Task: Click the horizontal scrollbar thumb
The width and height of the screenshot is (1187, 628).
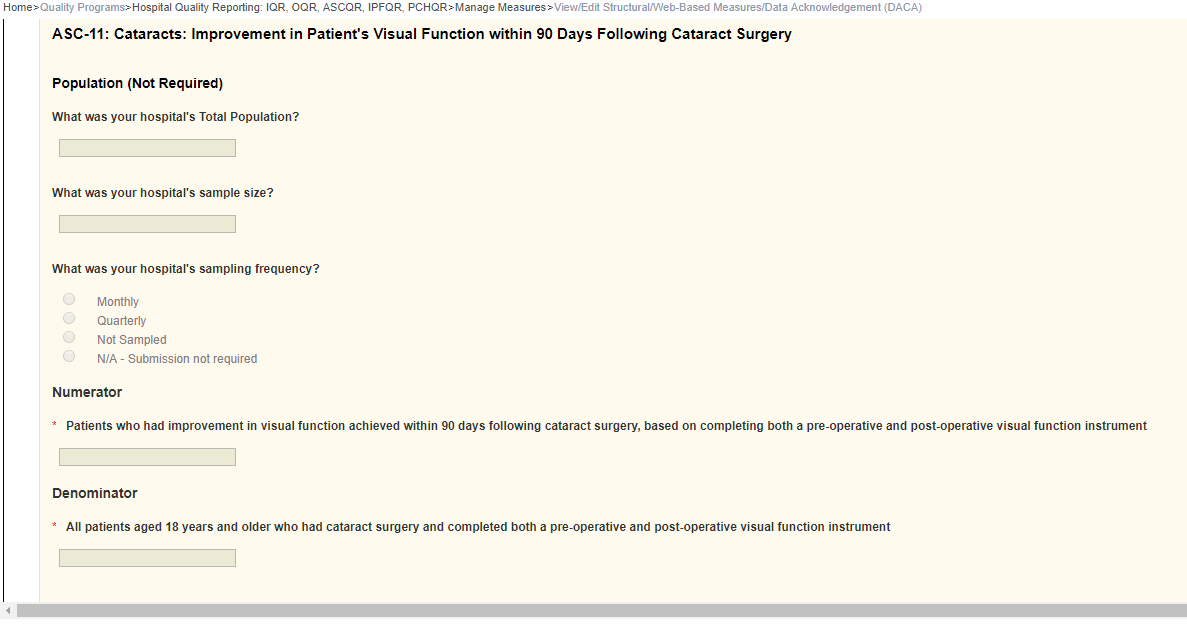Action: point(600,610)
